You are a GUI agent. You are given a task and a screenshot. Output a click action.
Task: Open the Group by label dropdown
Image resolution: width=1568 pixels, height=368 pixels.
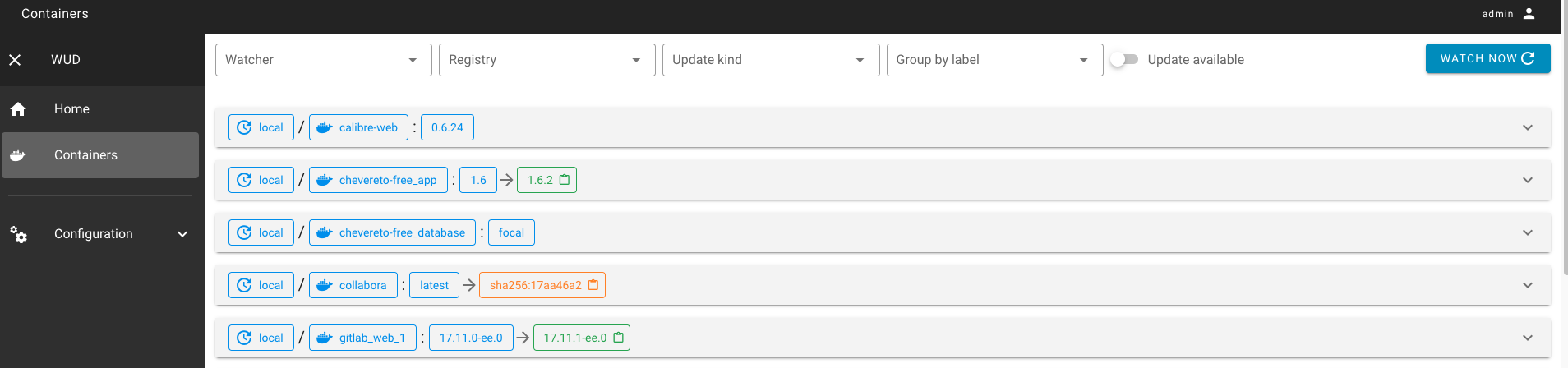(x=994, y=60)
